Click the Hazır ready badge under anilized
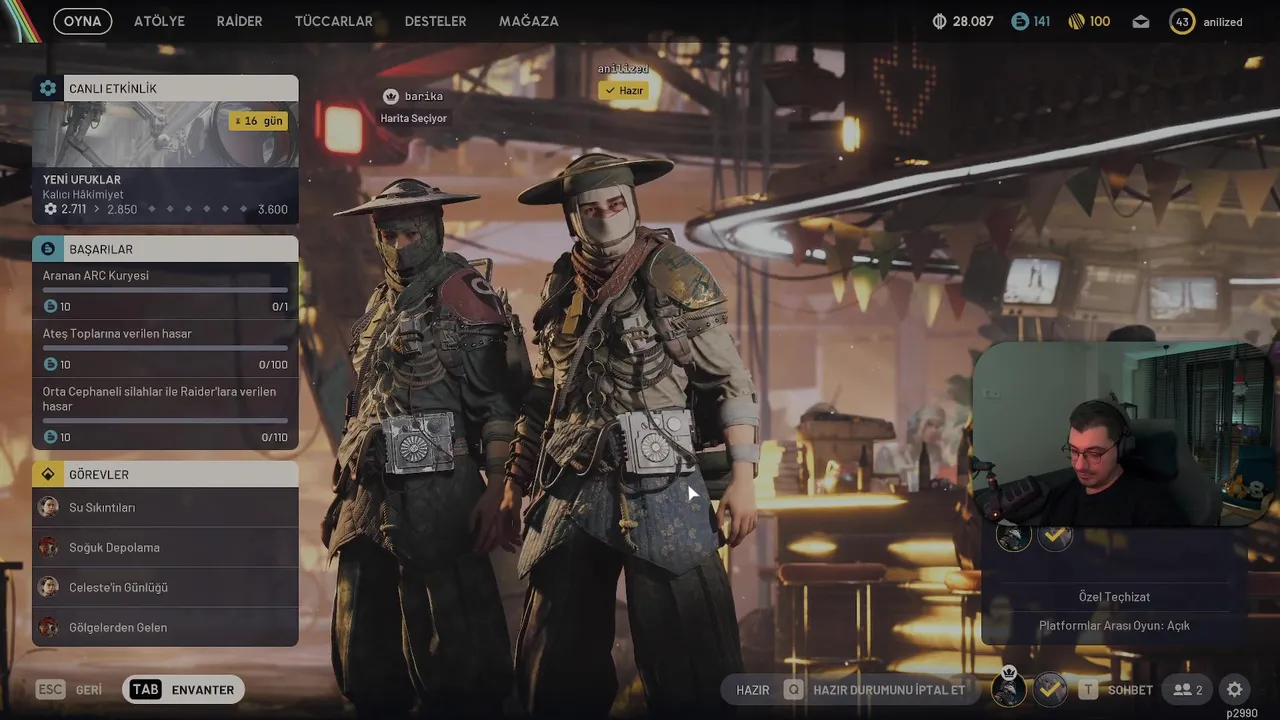This screenshot has height=720, width=1280. click(623, 90)
